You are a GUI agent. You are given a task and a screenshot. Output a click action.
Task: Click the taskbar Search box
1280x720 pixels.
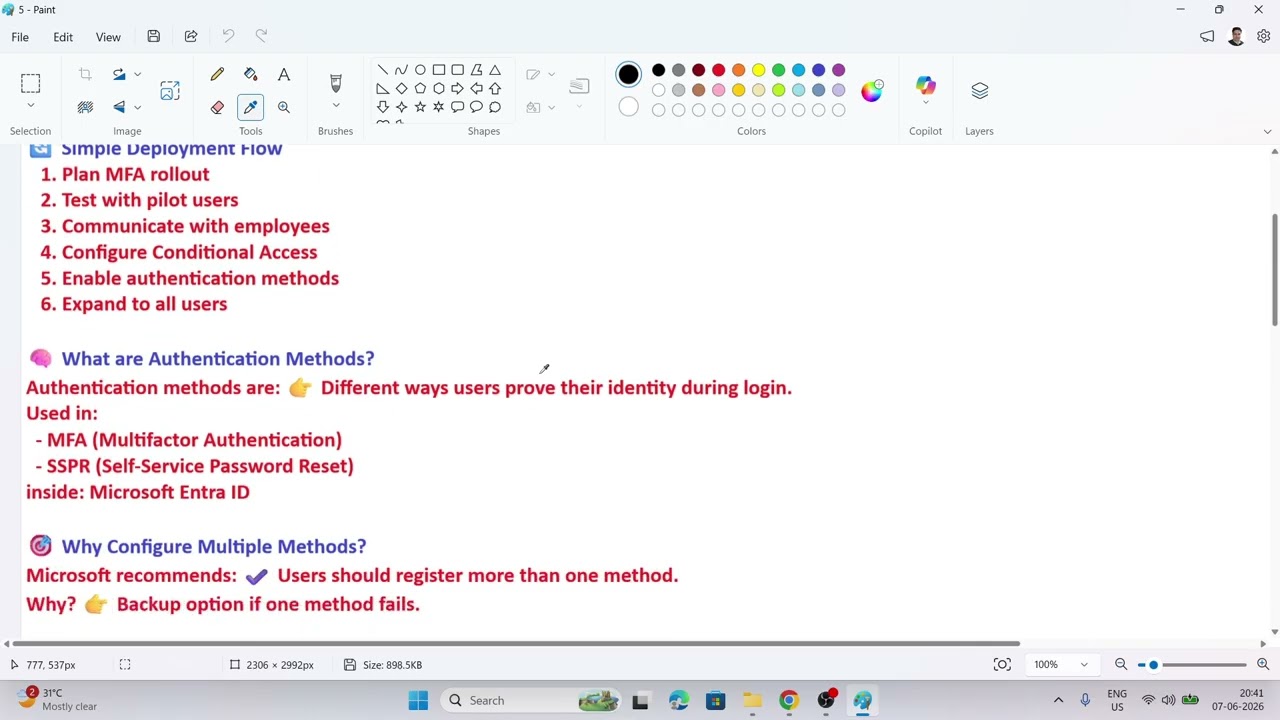531,700
